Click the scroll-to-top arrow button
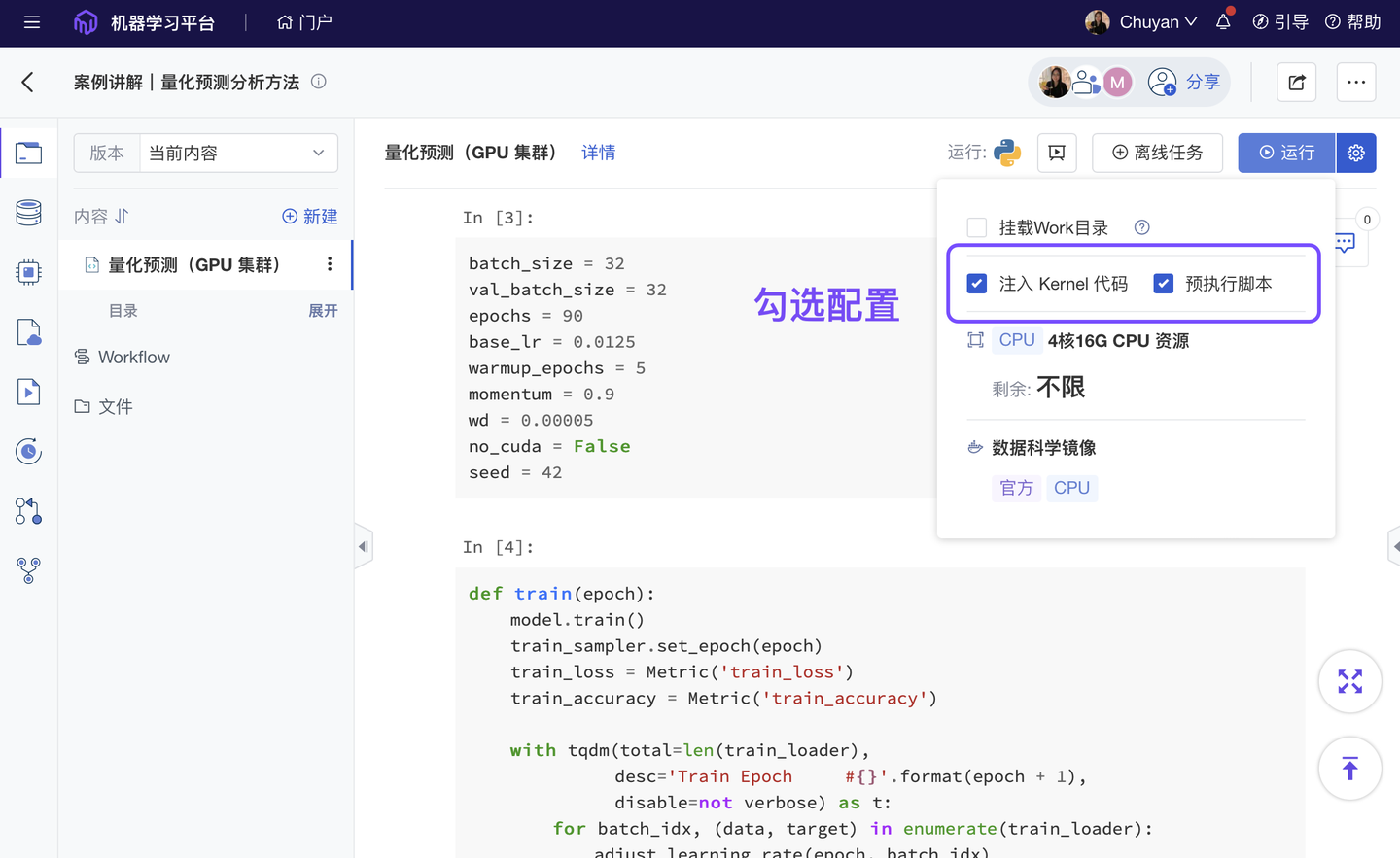Viewport: 1400px width, 858px height. point(1349,768)
